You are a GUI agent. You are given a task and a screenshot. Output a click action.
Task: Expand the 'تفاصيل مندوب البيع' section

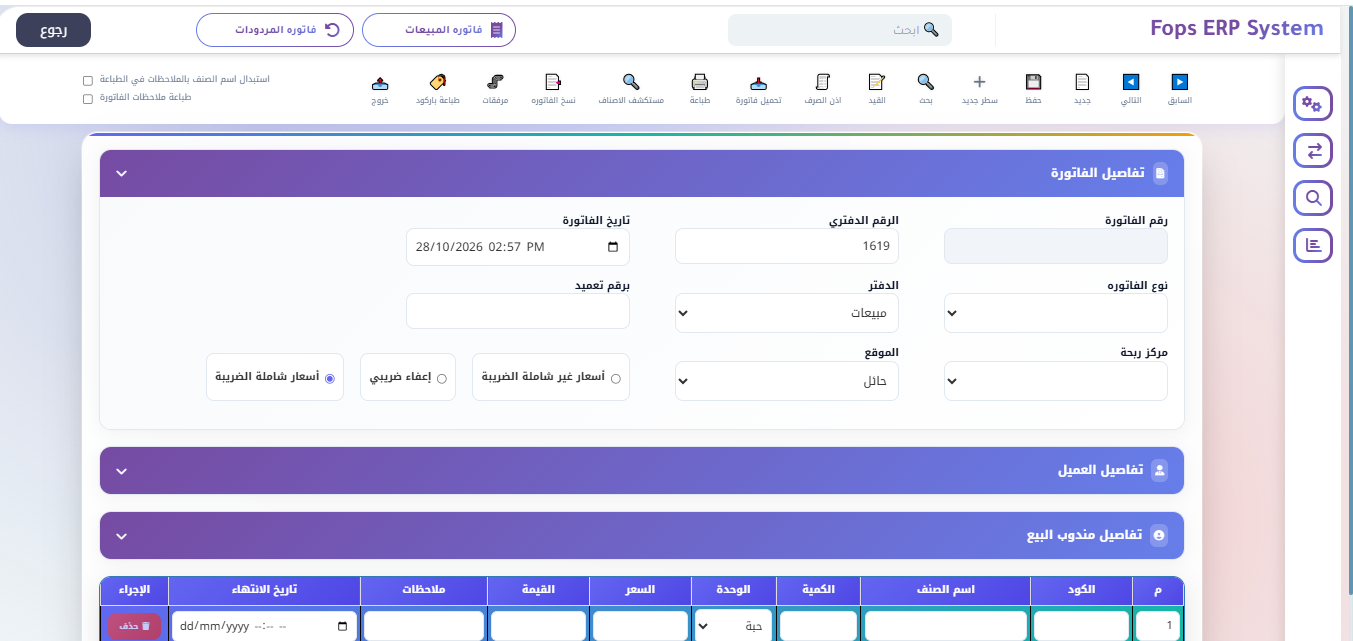click(121, 536)
